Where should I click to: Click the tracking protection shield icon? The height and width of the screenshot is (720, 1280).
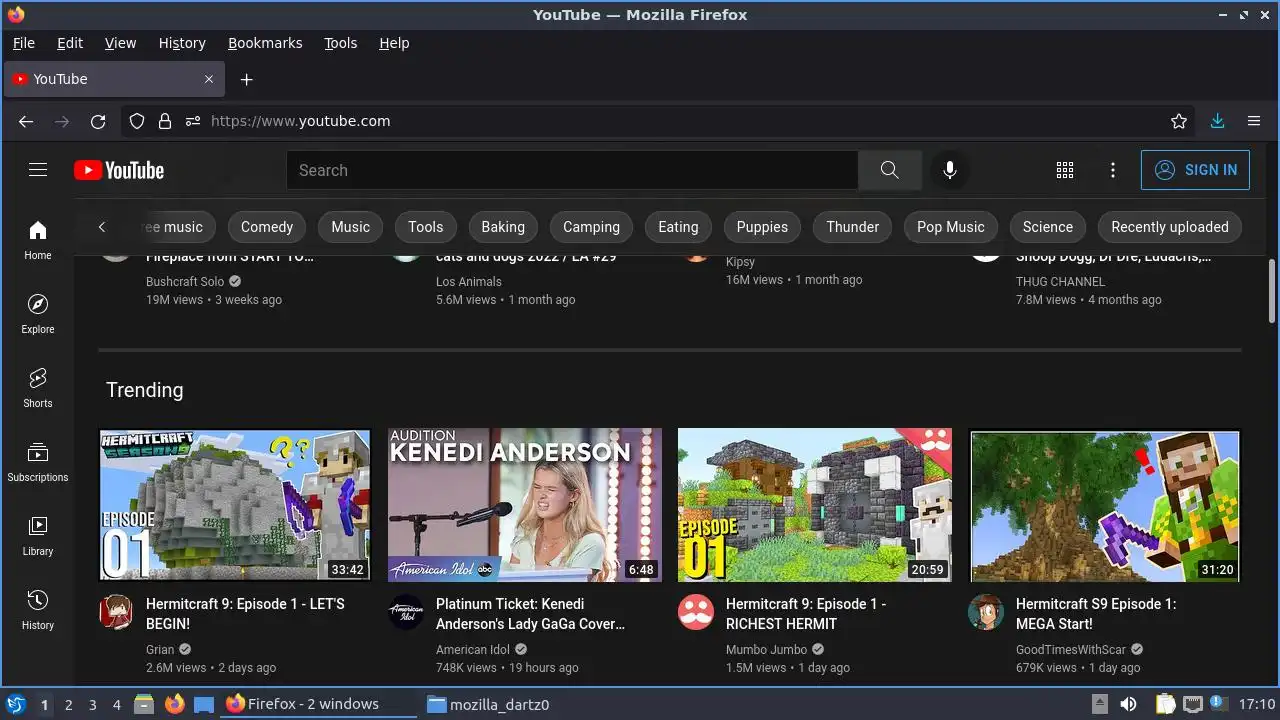click(137, 121)
